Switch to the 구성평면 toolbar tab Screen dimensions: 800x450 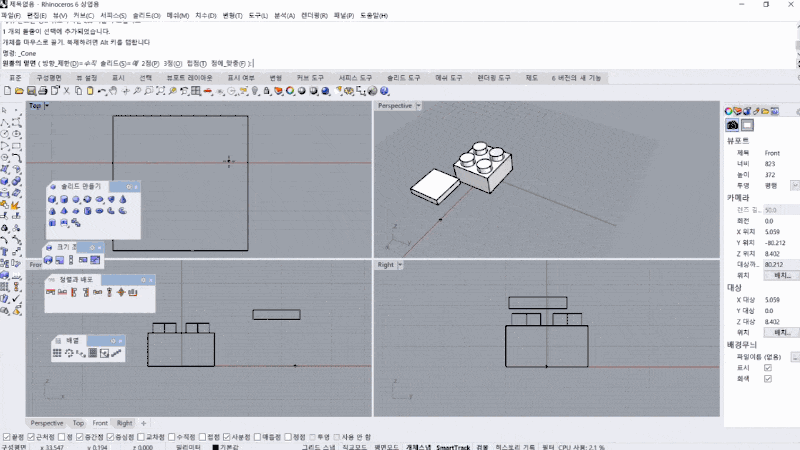pos(49,78)
